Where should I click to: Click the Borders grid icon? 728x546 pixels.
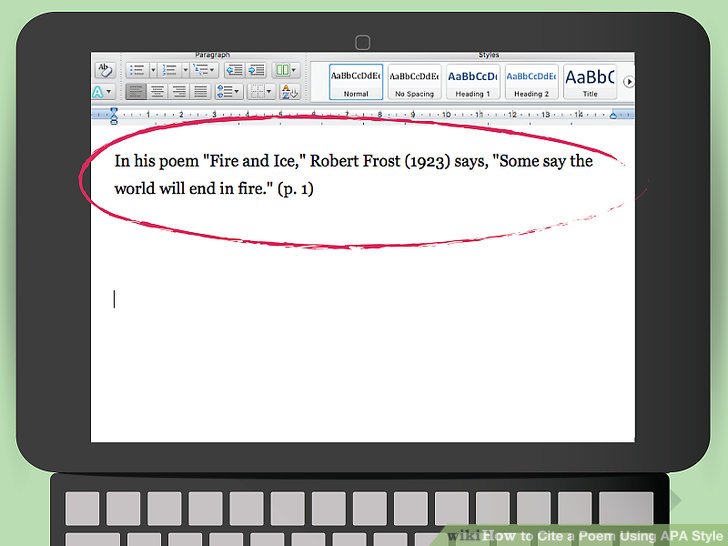257,91
